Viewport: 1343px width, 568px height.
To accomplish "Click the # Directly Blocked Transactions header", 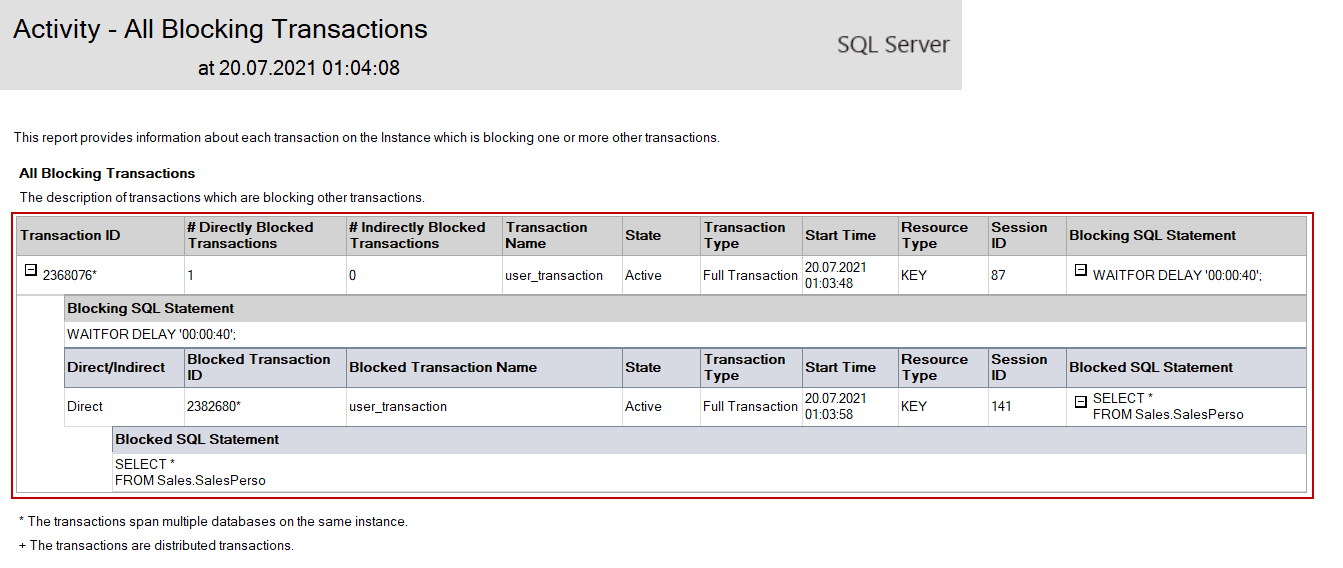I will pos(250,236).
